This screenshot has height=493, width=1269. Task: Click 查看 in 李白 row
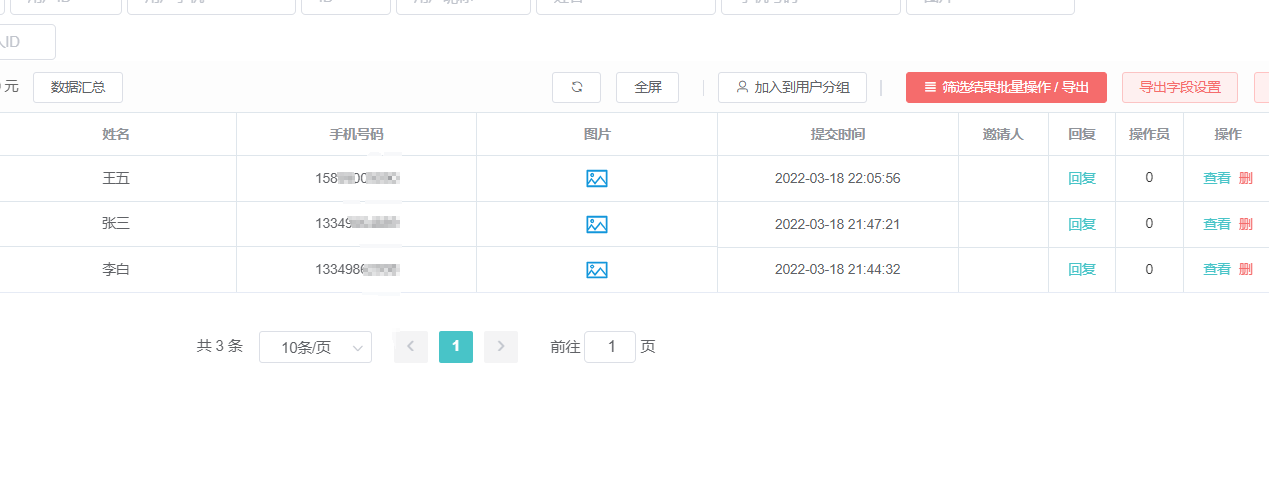click(1216, 269)
